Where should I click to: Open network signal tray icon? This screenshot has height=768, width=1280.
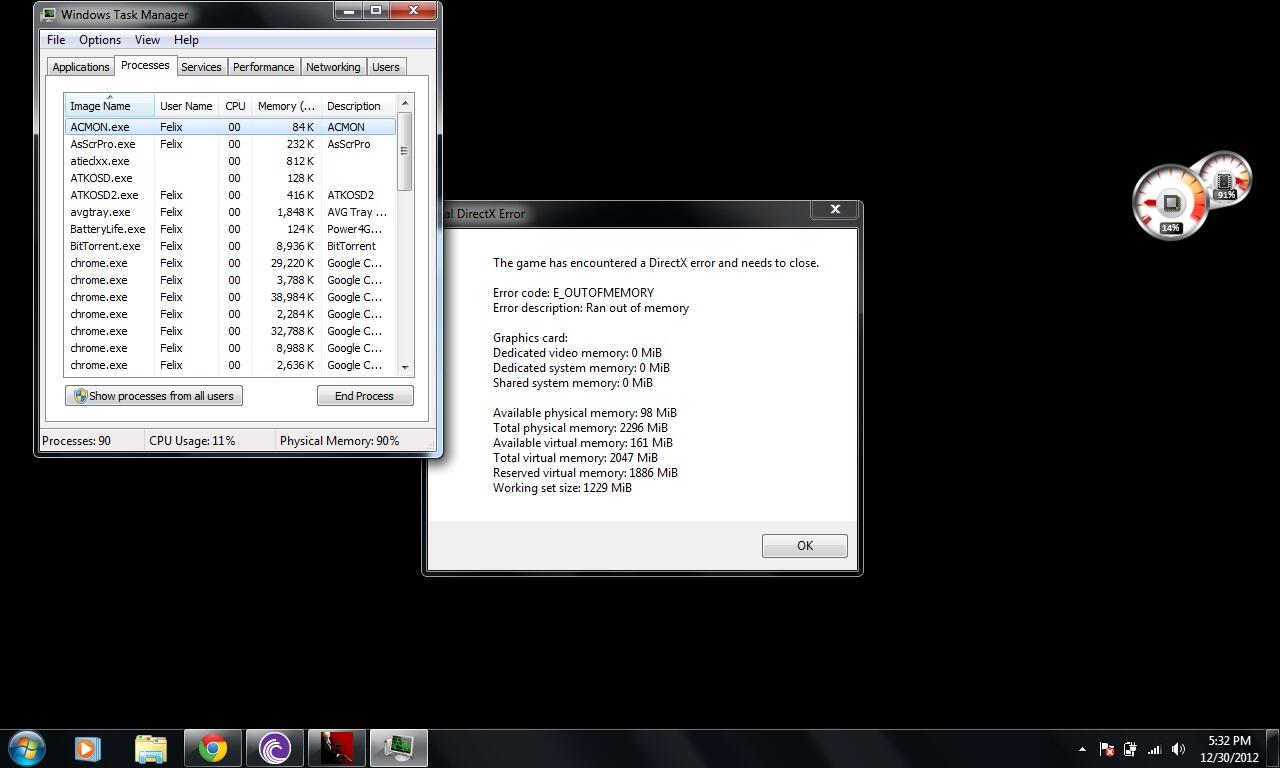click(1154, 749)
